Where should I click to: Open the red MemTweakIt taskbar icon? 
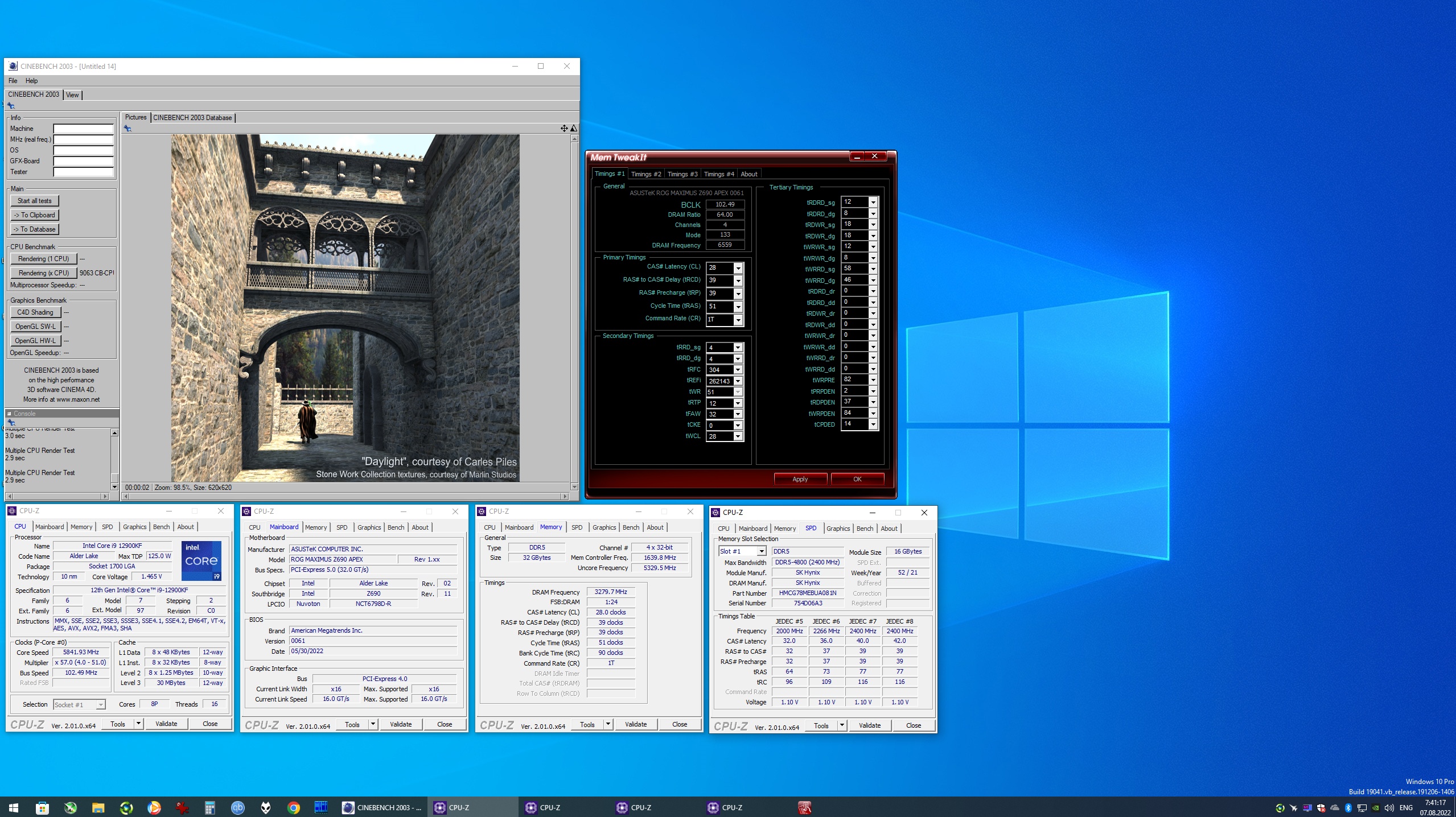[x=804, y=807]
